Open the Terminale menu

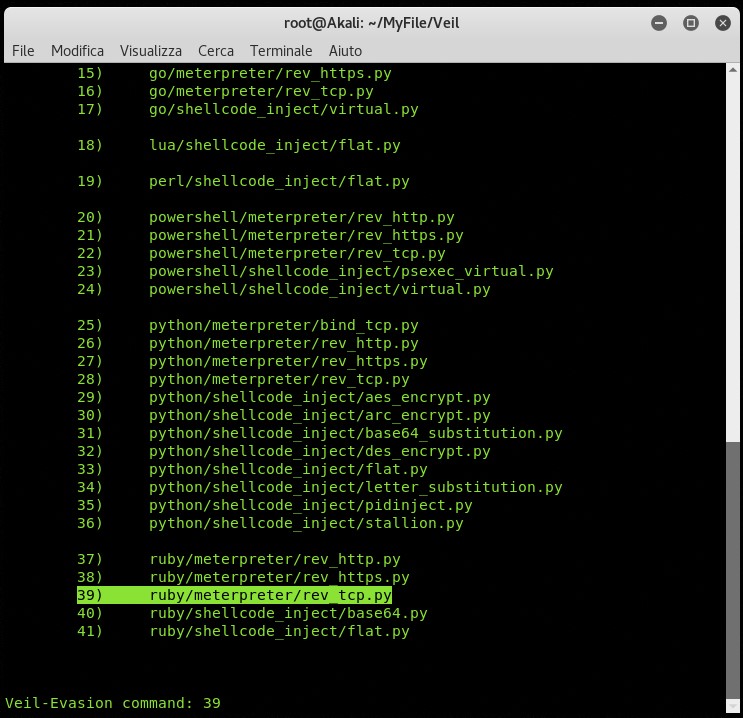pyautogui.click(x=281, y=51)
